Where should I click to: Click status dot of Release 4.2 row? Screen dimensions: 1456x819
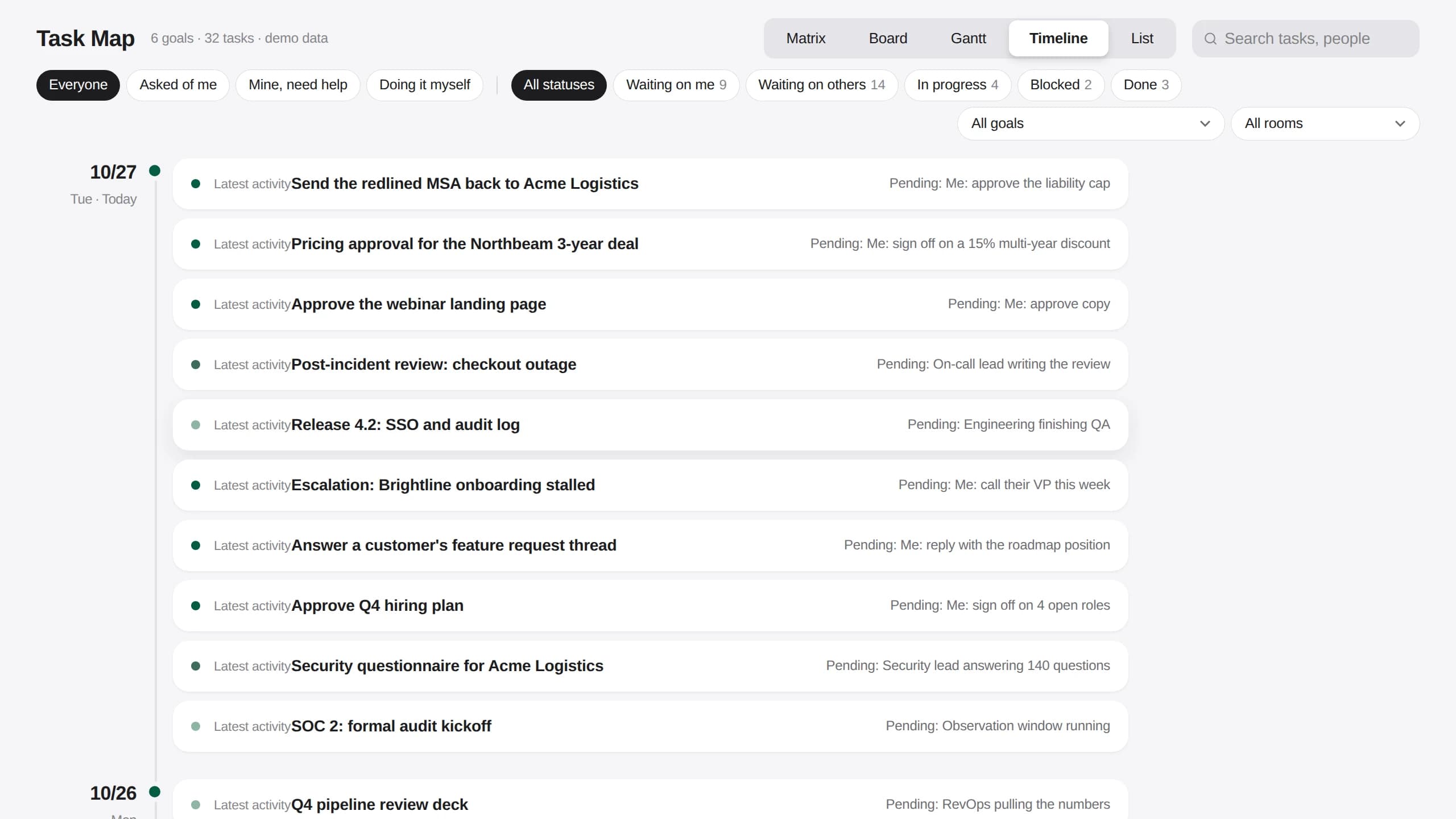point(196,425)
